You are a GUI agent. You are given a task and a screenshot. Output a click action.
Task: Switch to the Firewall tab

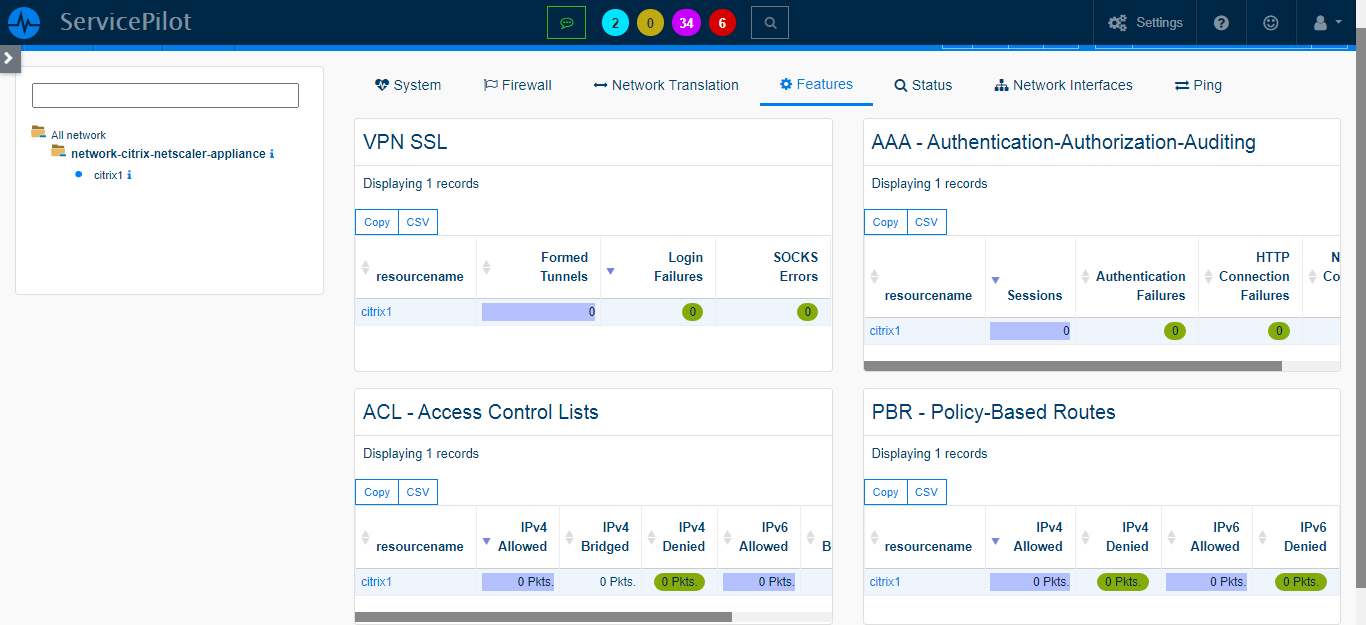[x=517, y=85]
